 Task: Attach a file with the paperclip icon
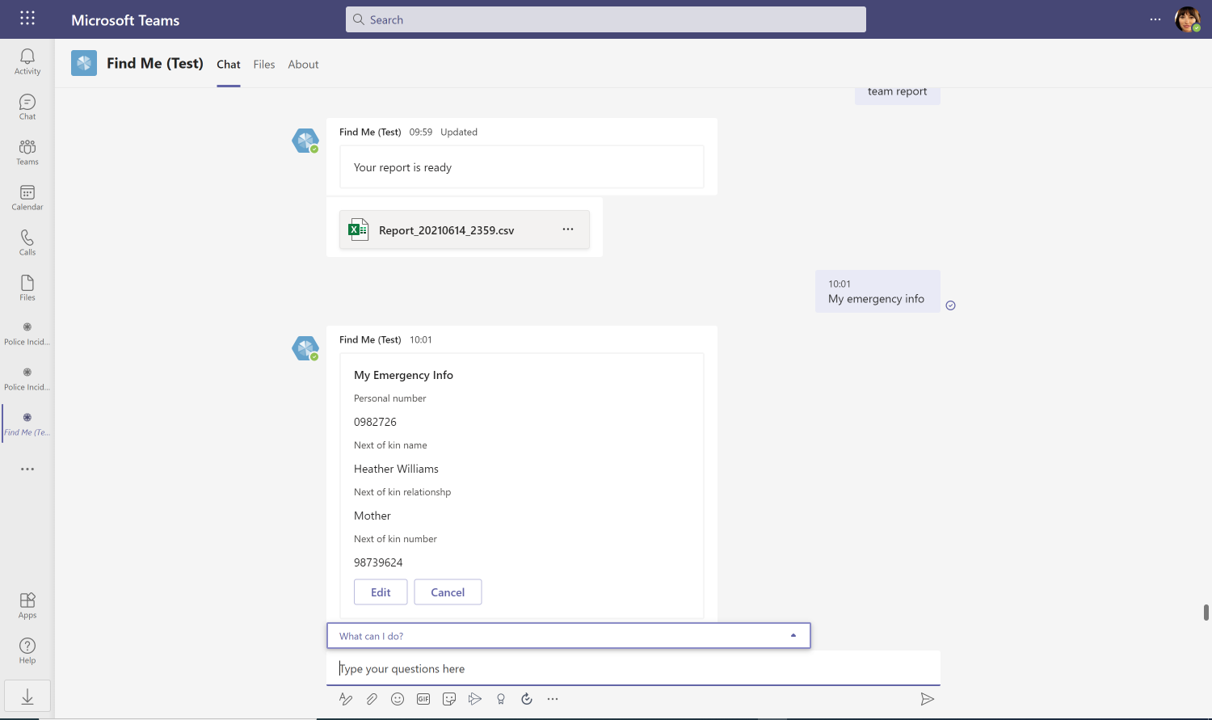point(372,699)
